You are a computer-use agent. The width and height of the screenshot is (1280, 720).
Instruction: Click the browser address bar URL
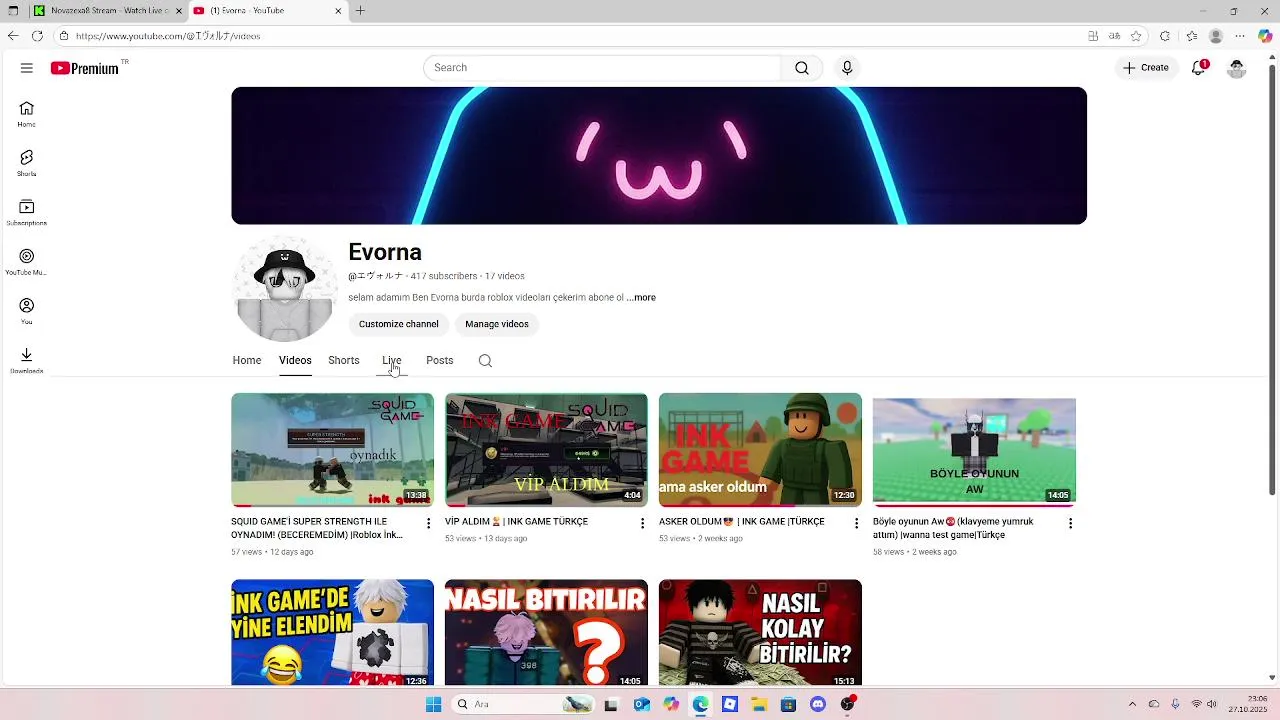coord(168,36)
